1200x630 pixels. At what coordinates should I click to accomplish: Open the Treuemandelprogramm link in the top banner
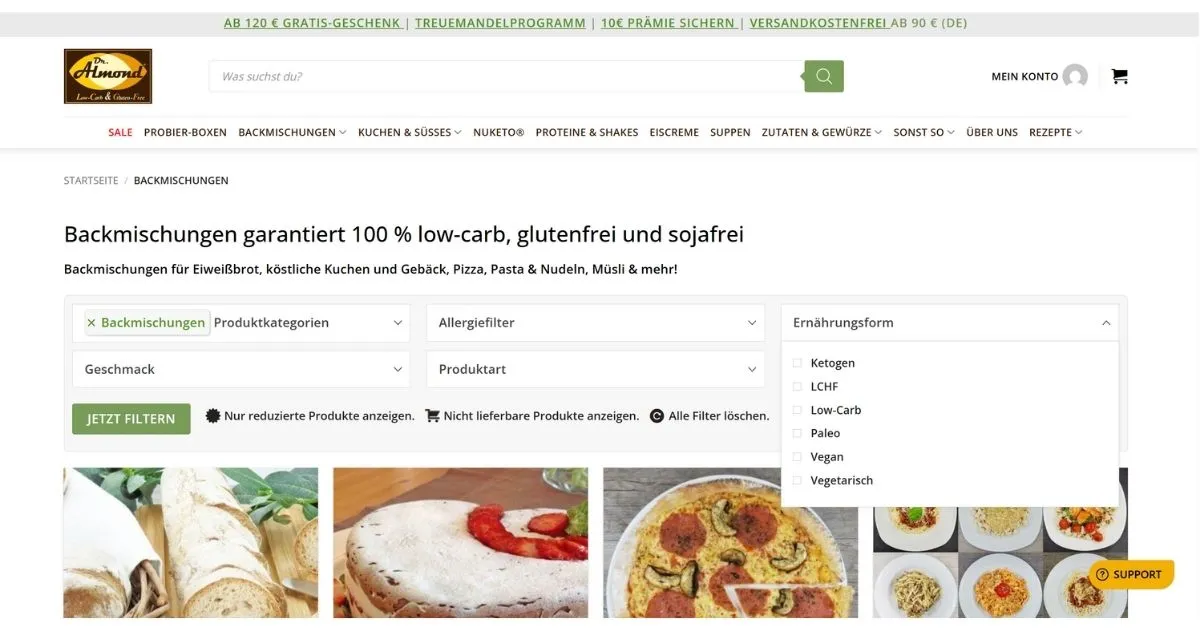click(x=500, y=23)
